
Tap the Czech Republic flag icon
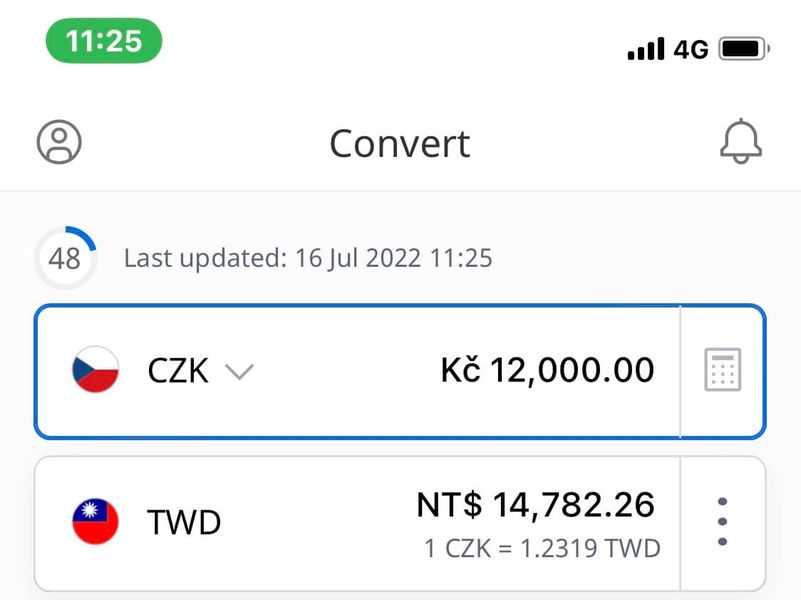click(96, 371)
